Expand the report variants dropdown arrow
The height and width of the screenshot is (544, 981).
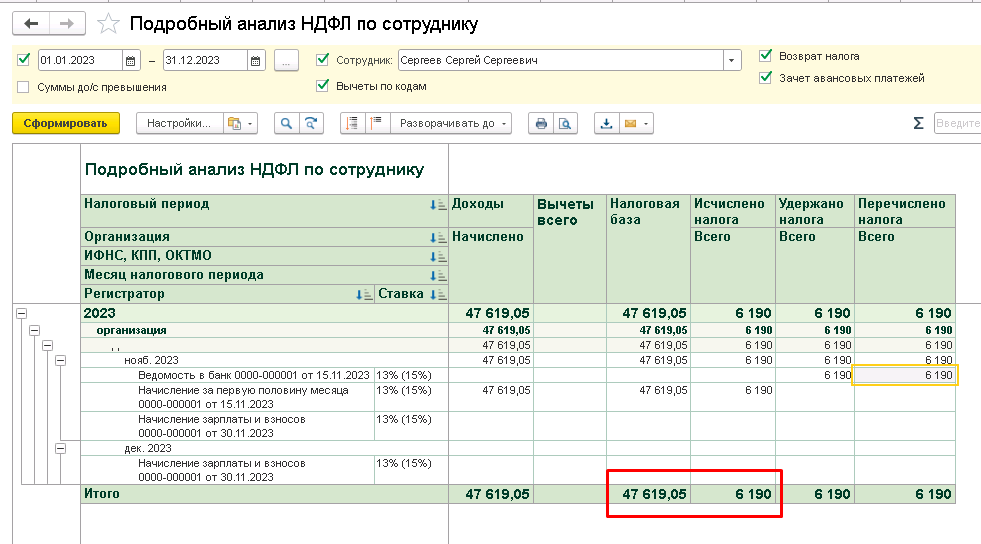(x=250, y=123)
